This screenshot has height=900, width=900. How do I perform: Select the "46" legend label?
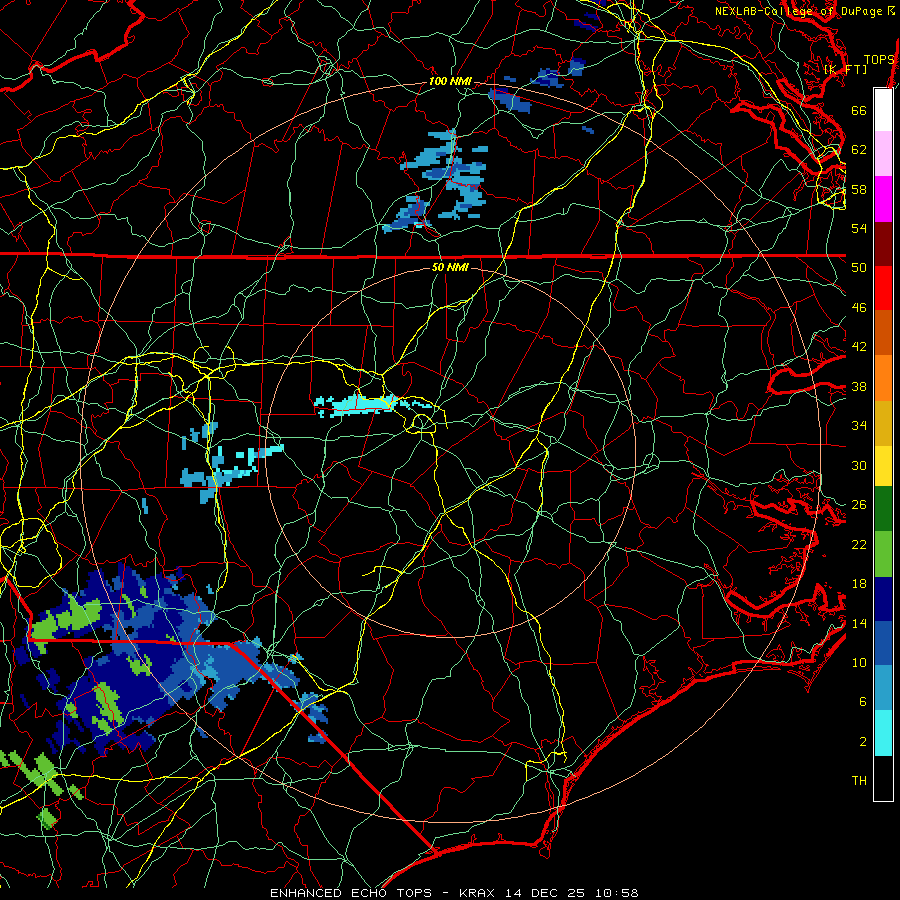click(859, 308)
